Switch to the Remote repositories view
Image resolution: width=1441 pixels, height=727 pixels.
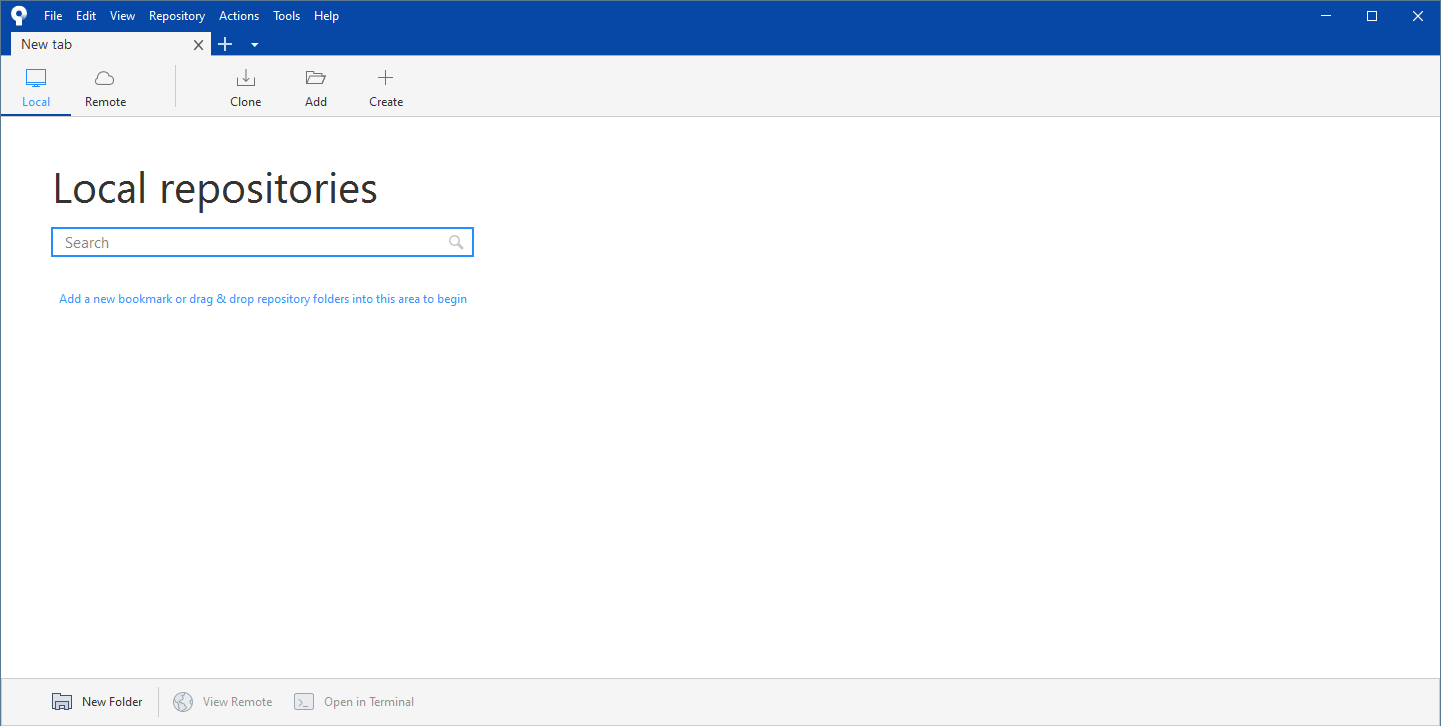coord(104,86)
